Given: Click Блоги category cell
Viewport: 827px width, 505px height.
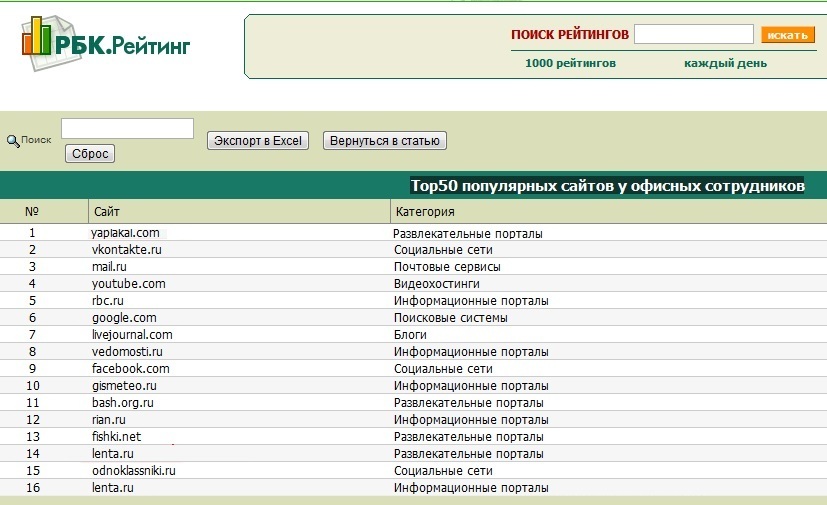Looking at the screenshot, I should pyautogui.click(x=410, y=335).
